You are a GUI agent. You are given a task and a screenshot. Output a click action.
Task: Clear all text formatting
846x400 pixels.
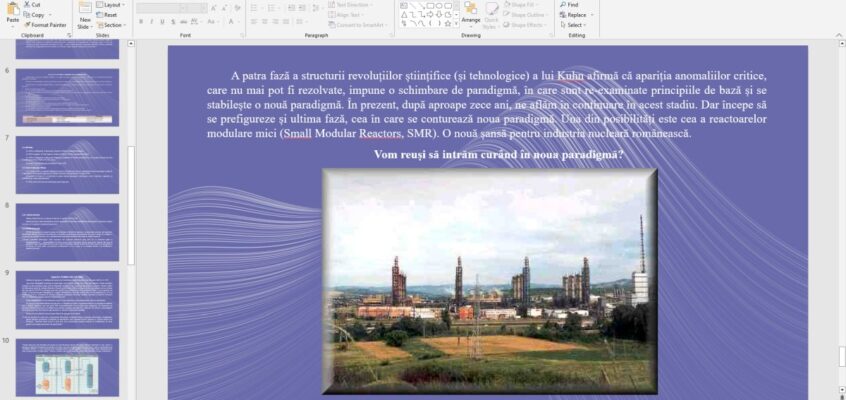click(x=237, y=8)
